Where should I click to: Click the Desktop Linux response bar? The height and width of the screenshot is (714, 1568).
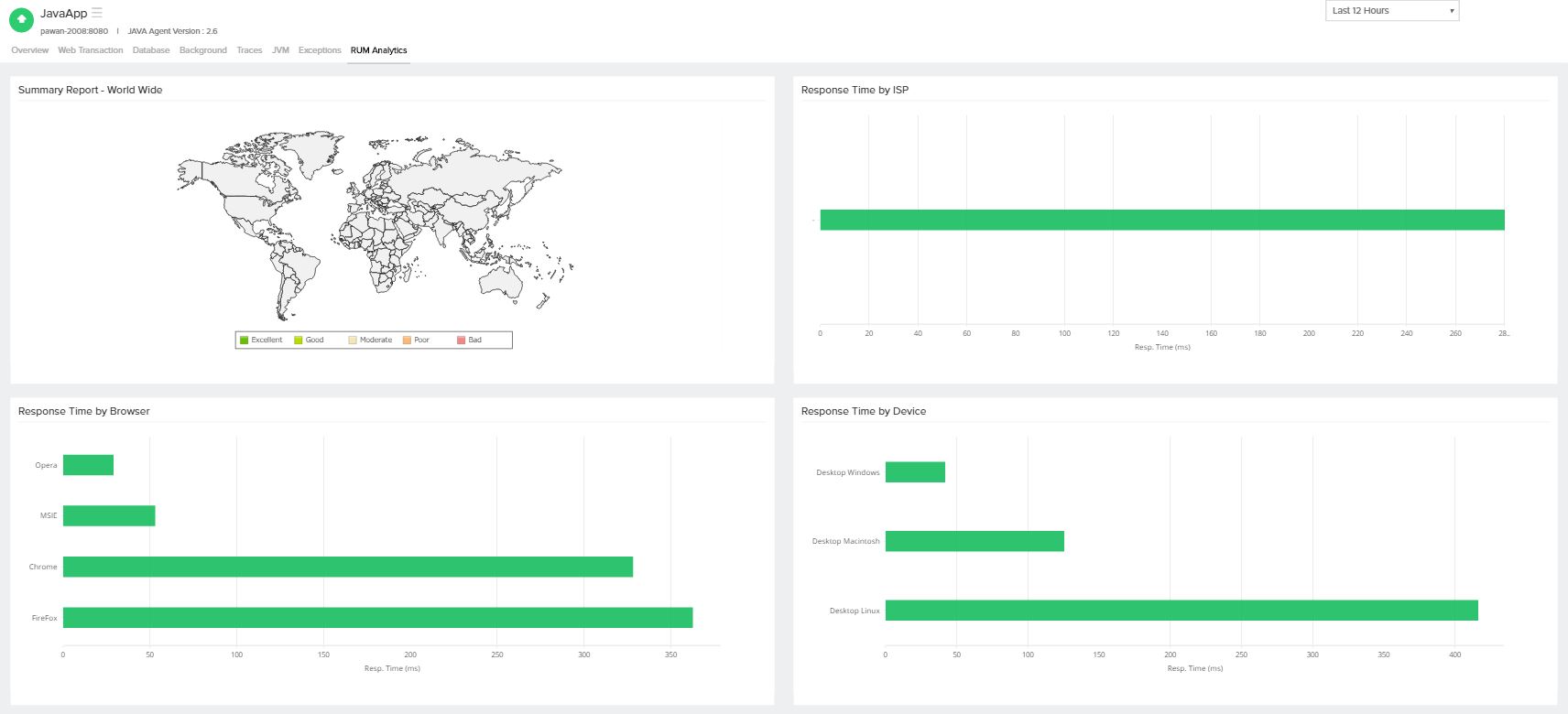point(1181,611)
